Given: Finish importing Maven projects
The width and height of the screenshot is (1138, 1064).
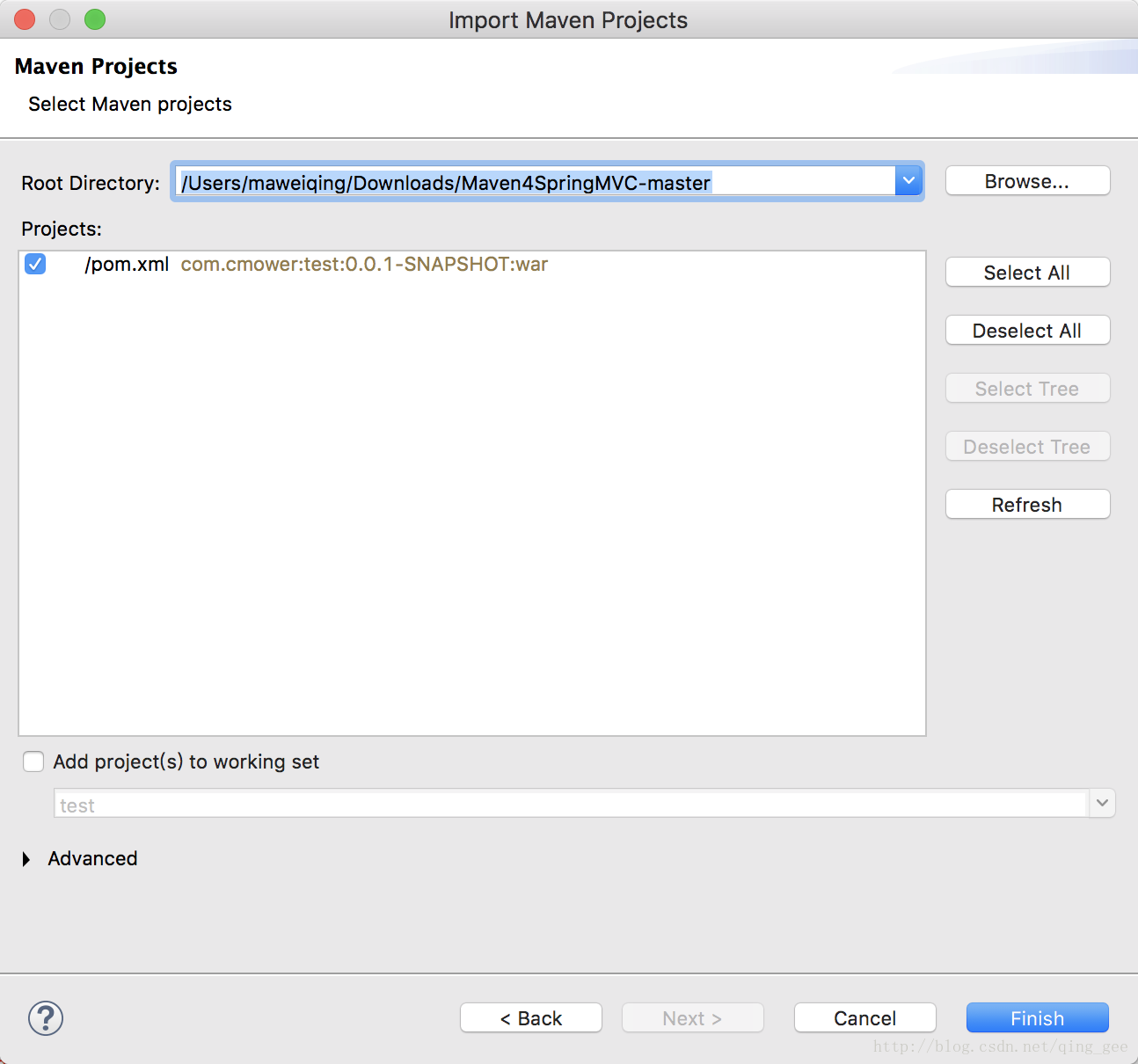Looking at the screenshot, I should coord(1038,1018).
